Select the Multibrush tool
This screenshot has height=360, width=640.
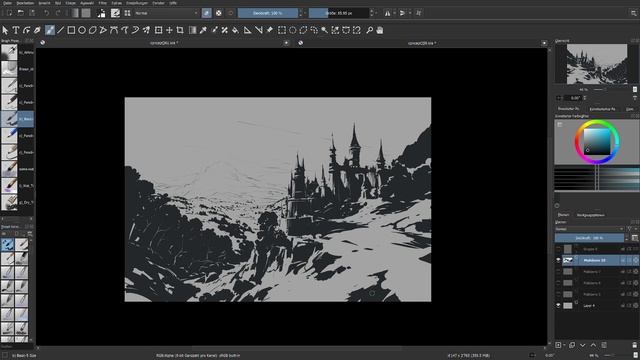147,30
